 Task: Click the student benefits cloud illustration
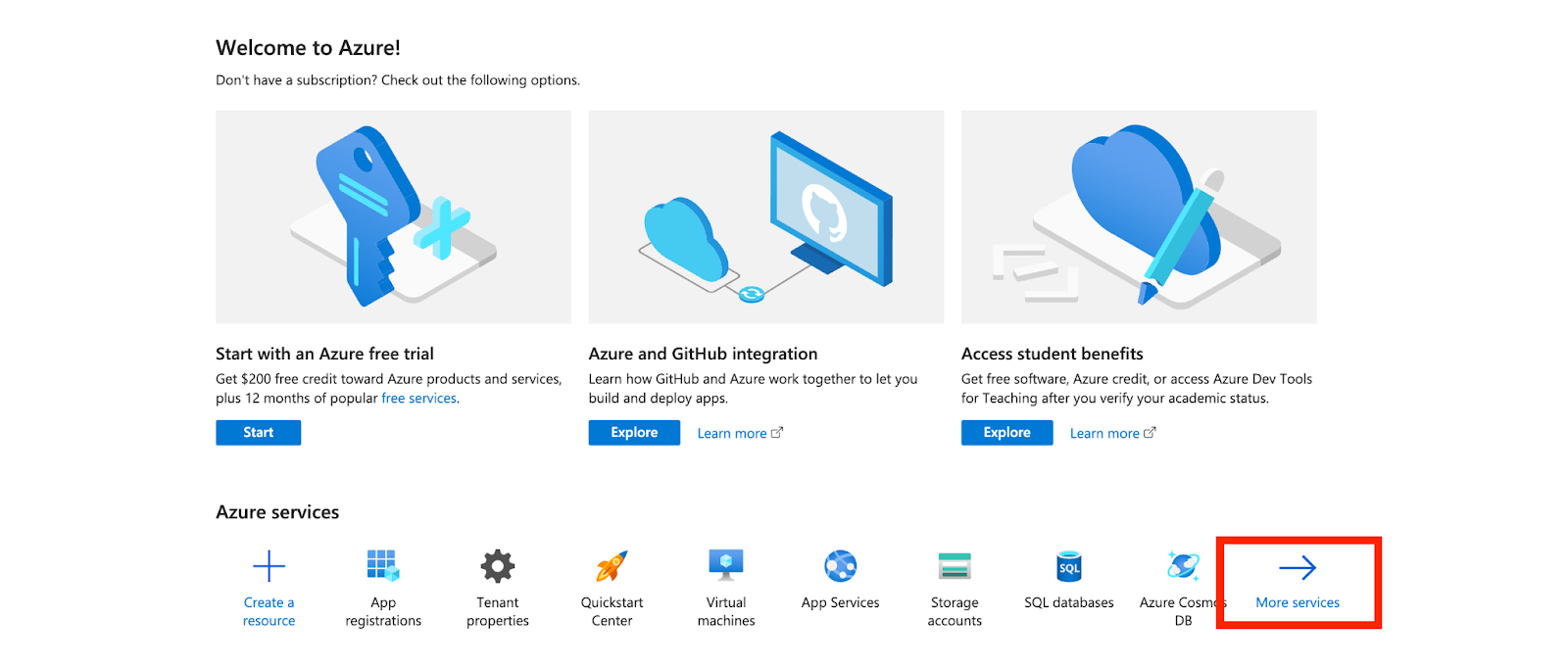(1139, 216)
